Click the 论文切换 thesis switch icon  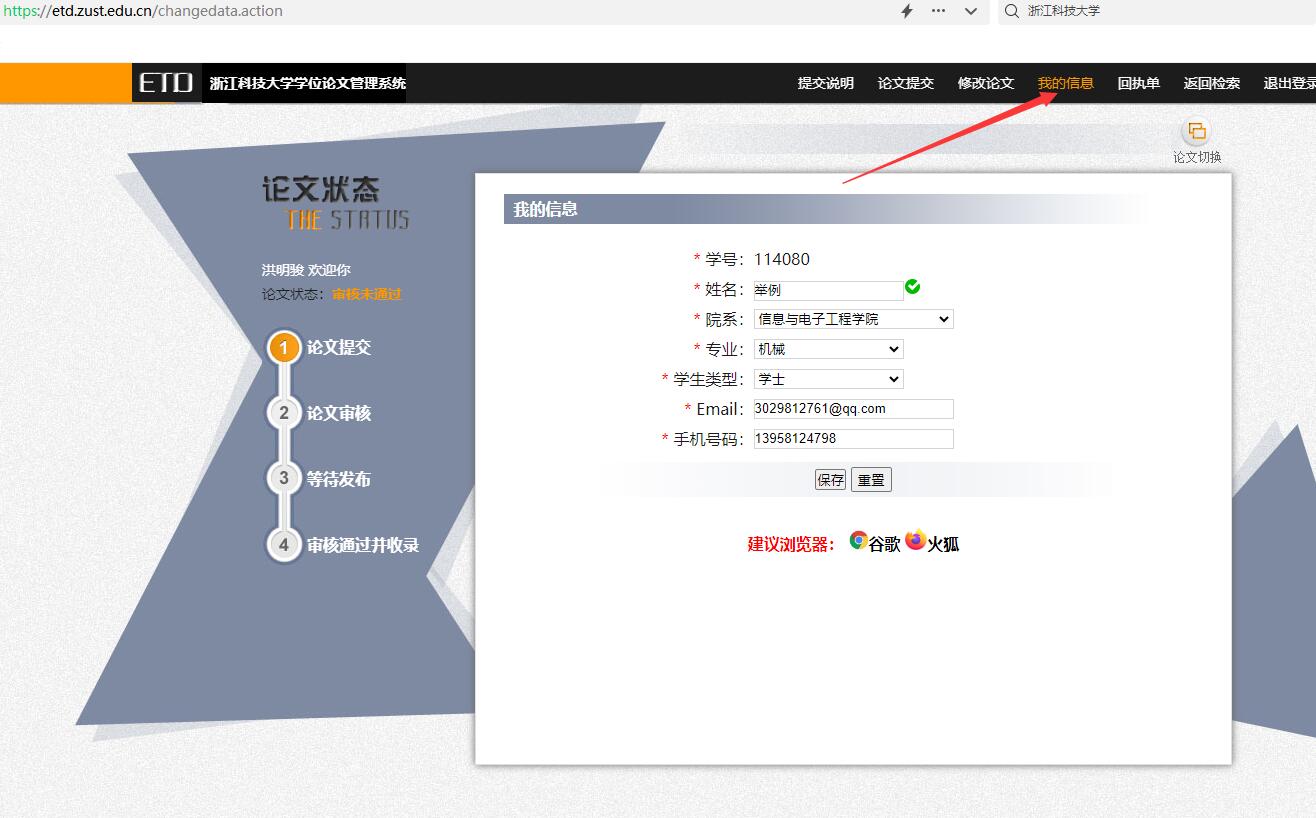click(x=1196, y=132)
